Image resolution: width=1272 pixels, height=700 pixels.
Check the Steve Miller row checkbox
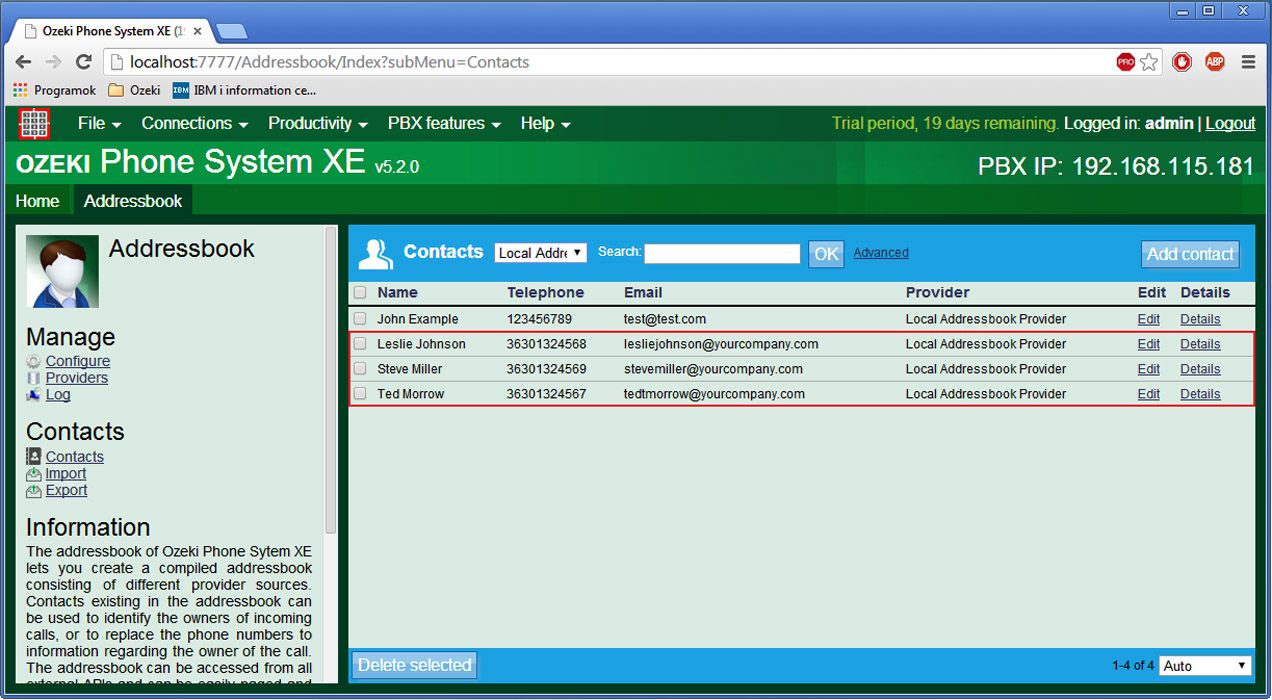(x=360, y=369)
